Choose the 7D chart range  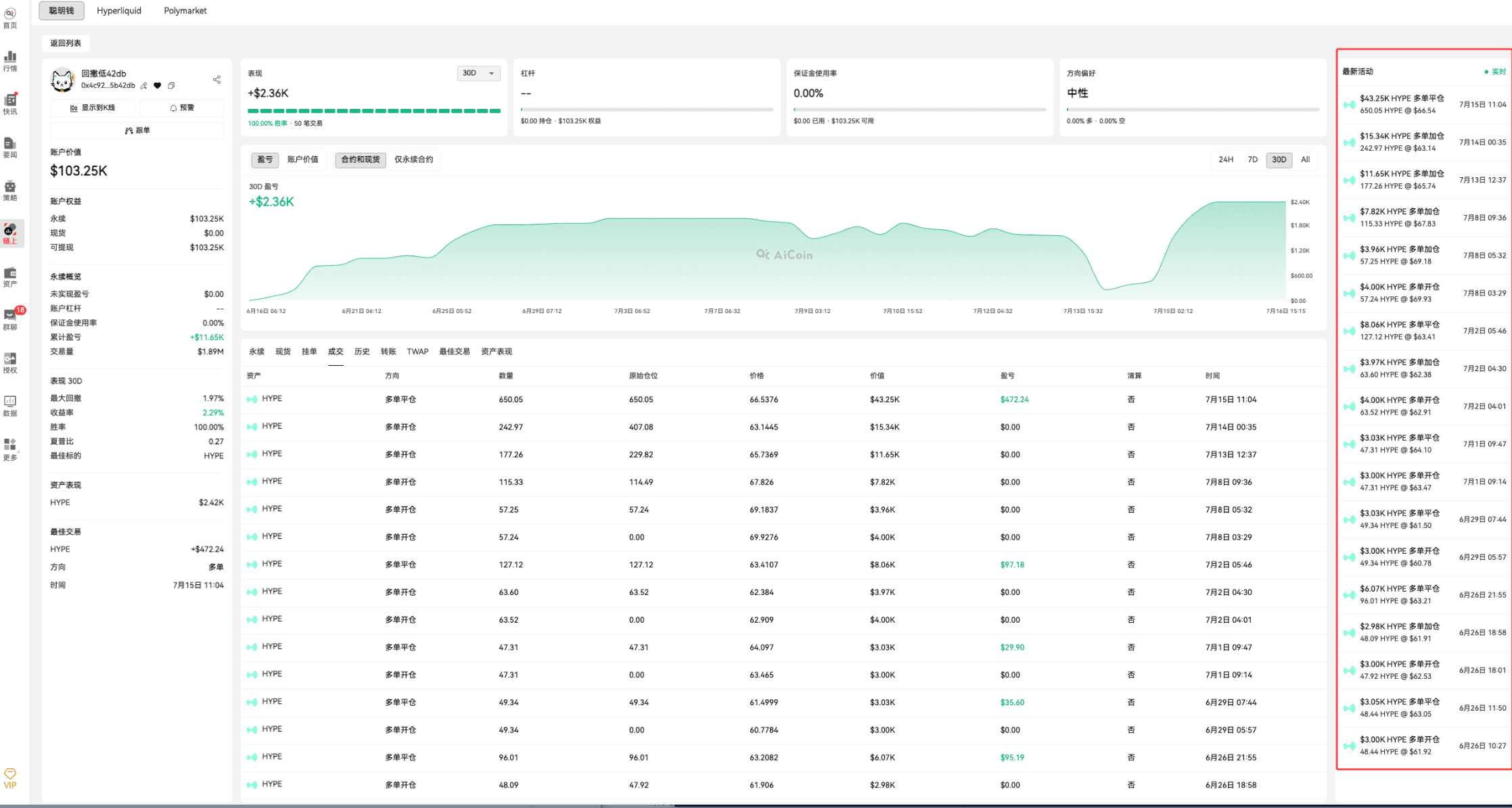click(x=1252, y=160)
